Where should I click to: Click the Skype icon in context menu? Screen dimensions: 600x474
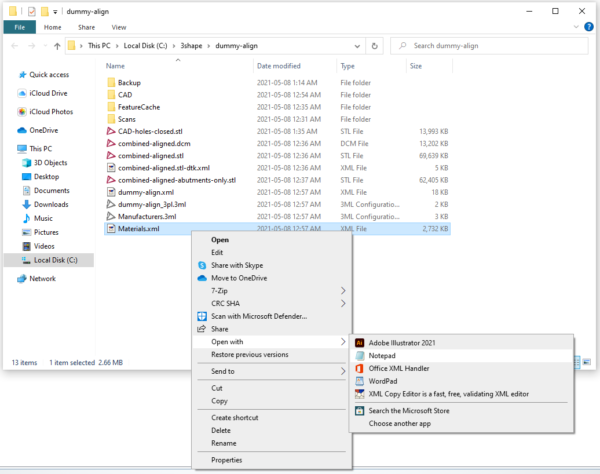tap(202, 265)
